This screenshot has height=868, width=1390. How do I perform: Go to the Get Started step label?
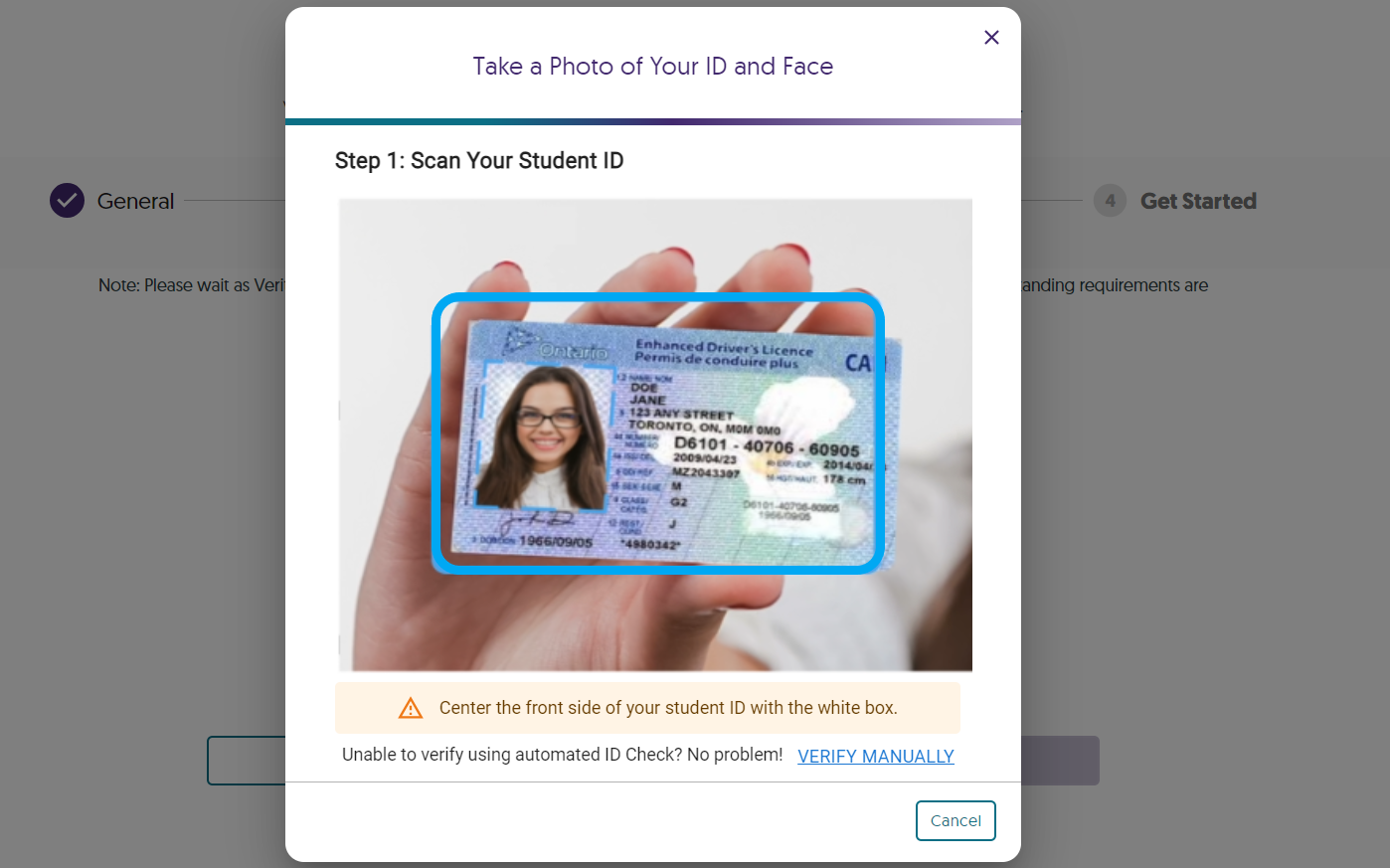[1198, 201]
